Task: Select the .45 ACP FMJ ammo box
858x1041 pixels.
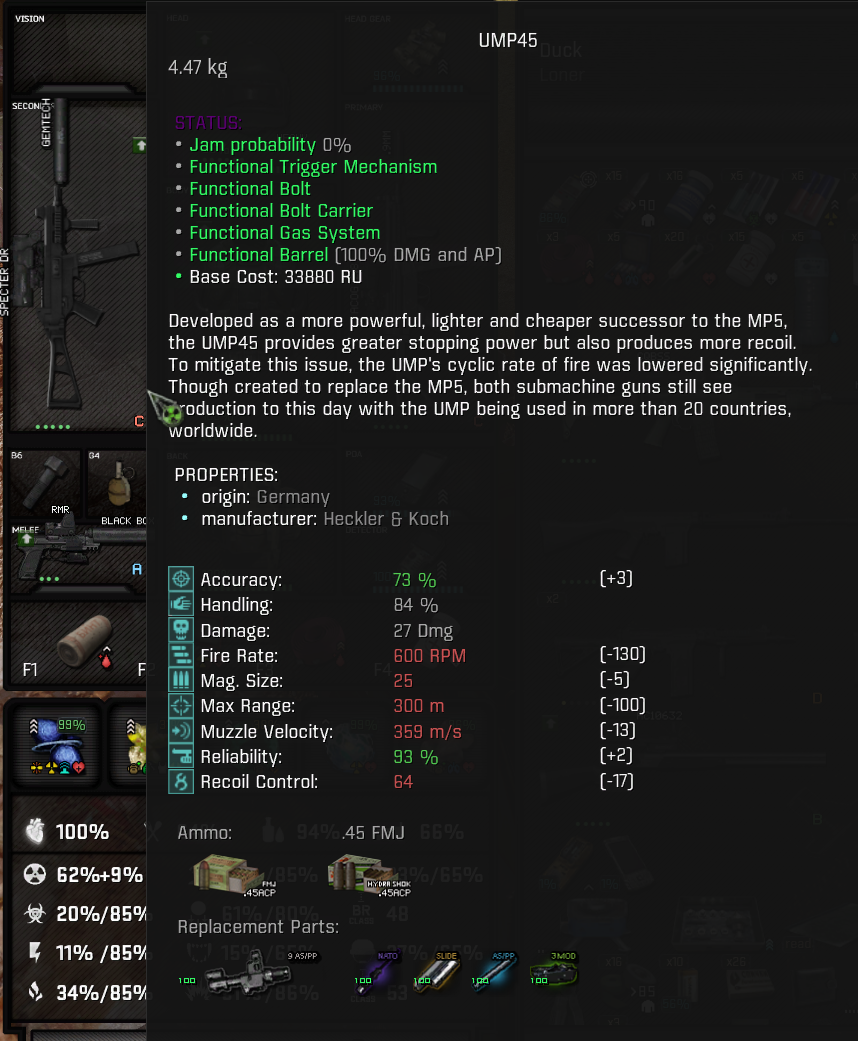Action: pyautogui.click(x=234, y=876)
